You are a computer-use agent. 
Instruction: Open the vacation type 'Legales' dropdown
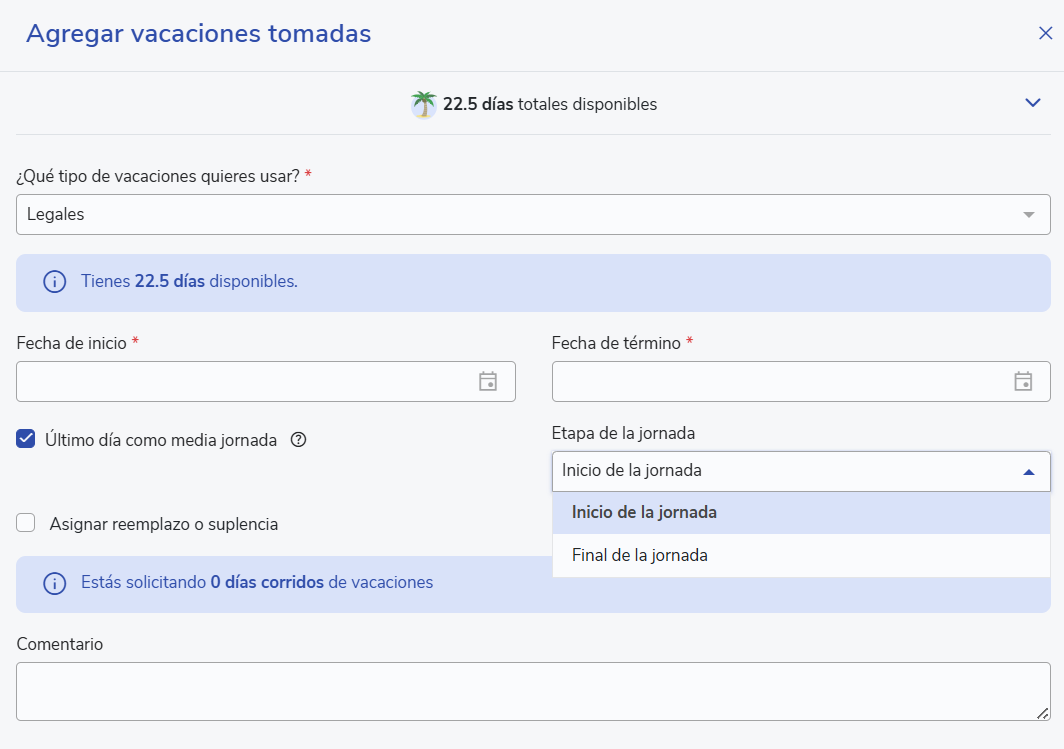pyautogui.click(x=533, y=214)
